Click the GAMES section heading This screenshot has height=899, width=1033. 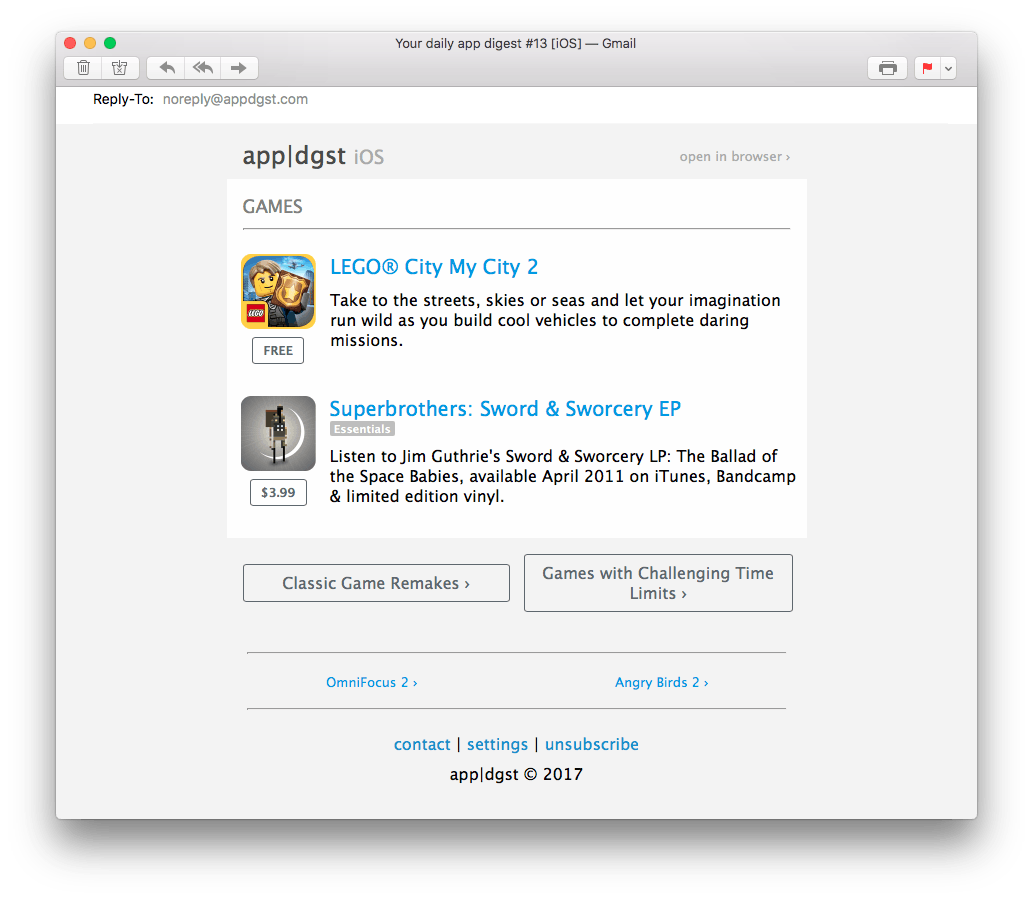point(272,207)
